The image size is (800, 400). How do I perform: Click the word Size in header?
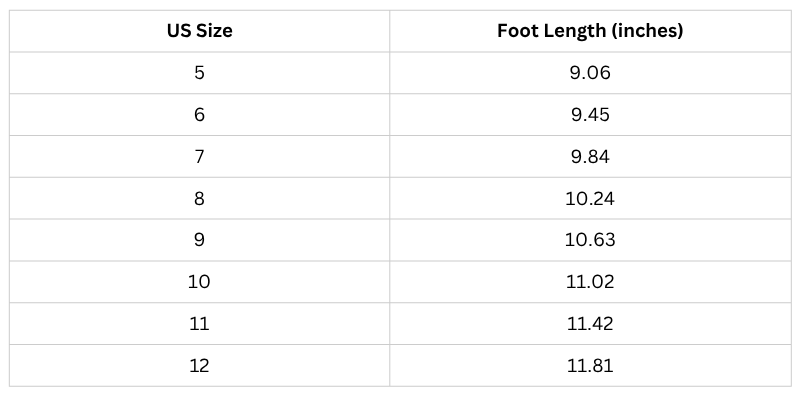click(214, 31)
